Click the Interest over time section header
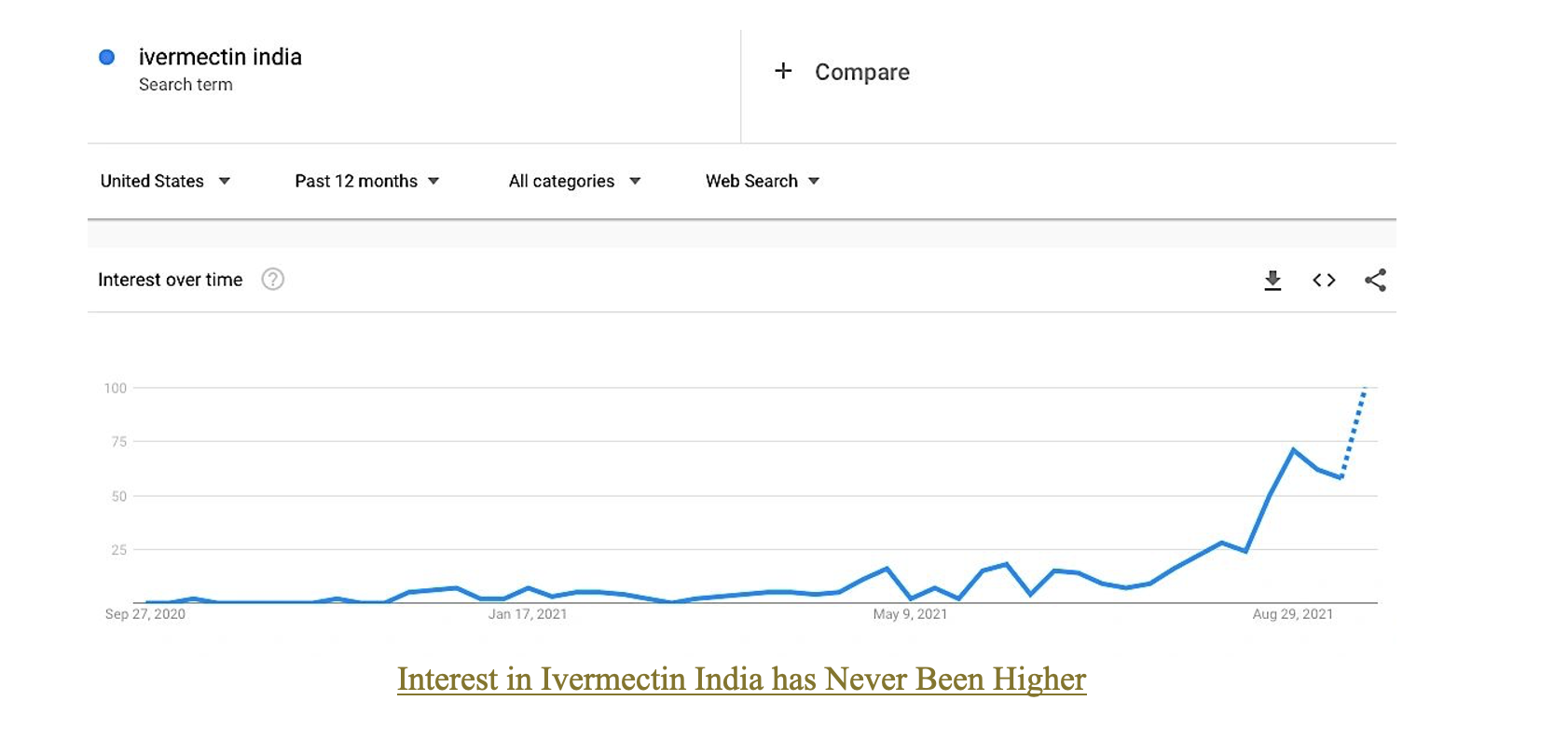The width and height of the screenshot is (1568, 742). tap(171, 280)
